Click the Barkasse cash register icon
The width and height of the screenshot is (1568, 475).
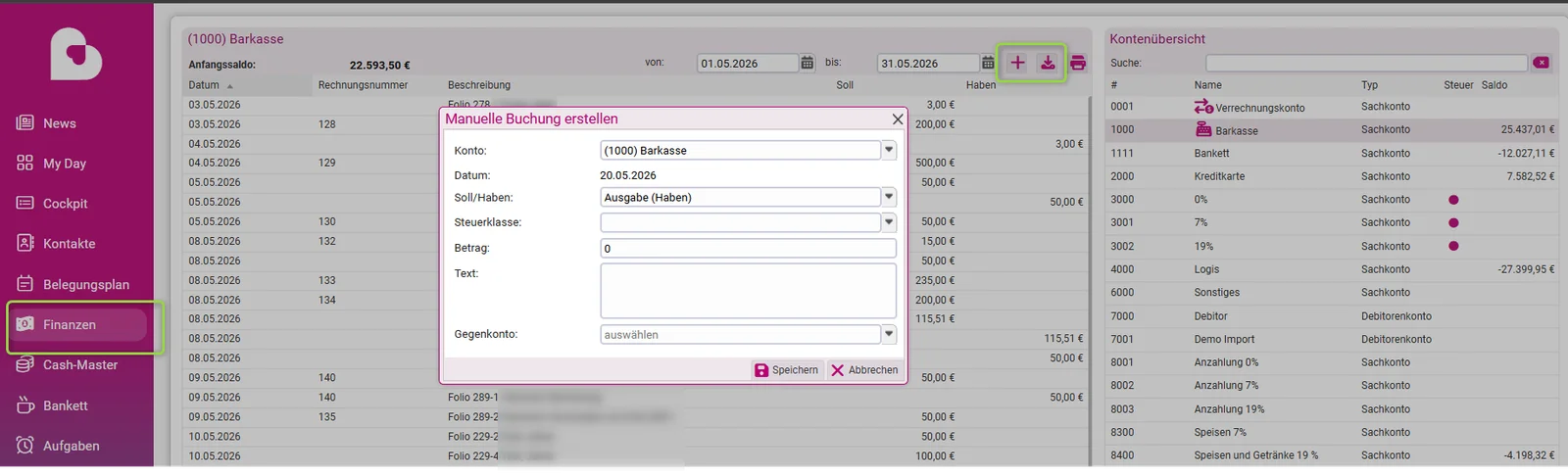coord(1203,129)
